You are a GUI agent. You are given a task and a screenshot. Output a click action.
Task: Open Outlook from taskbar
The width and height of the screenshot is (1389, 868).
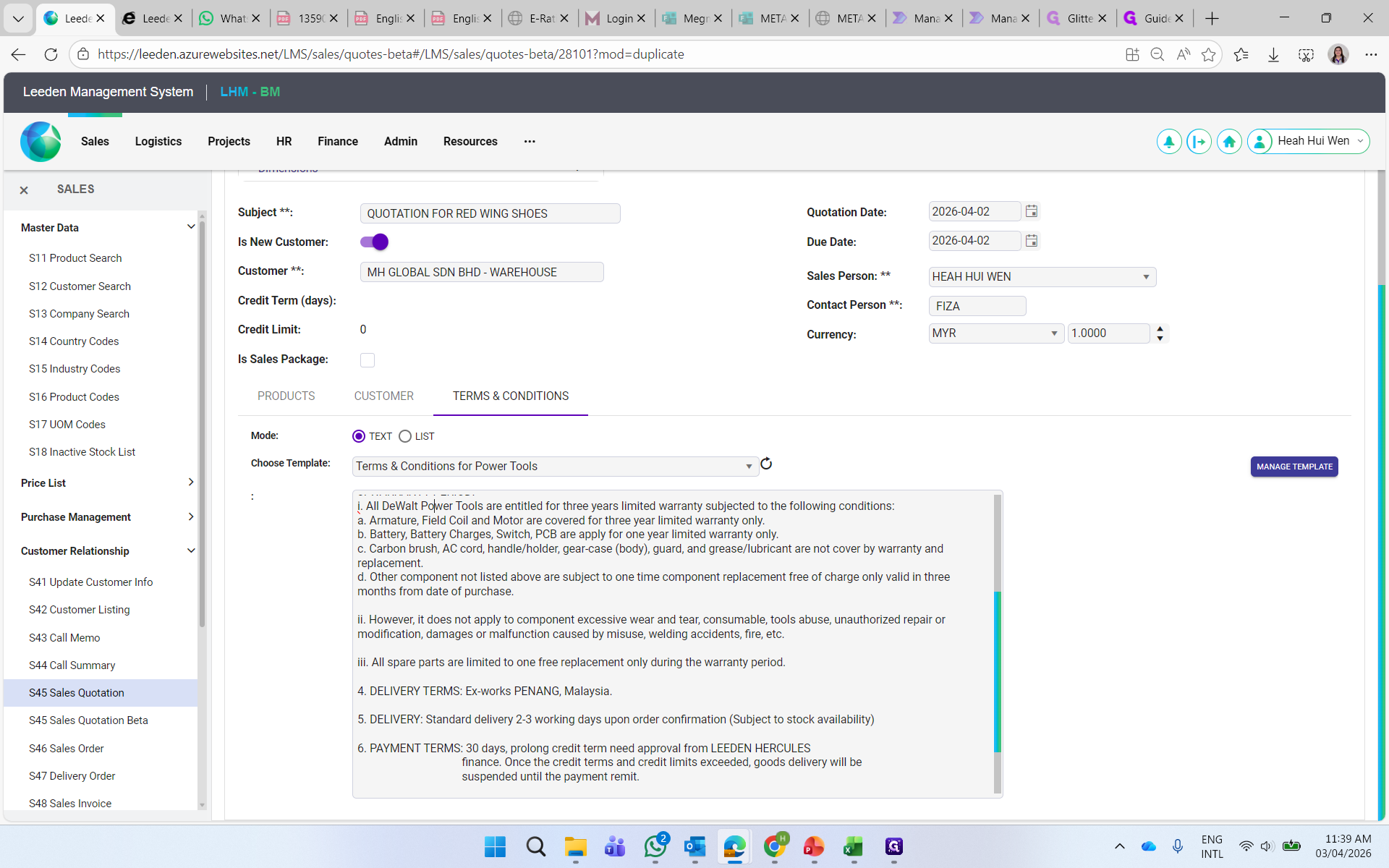coord(695,846)
